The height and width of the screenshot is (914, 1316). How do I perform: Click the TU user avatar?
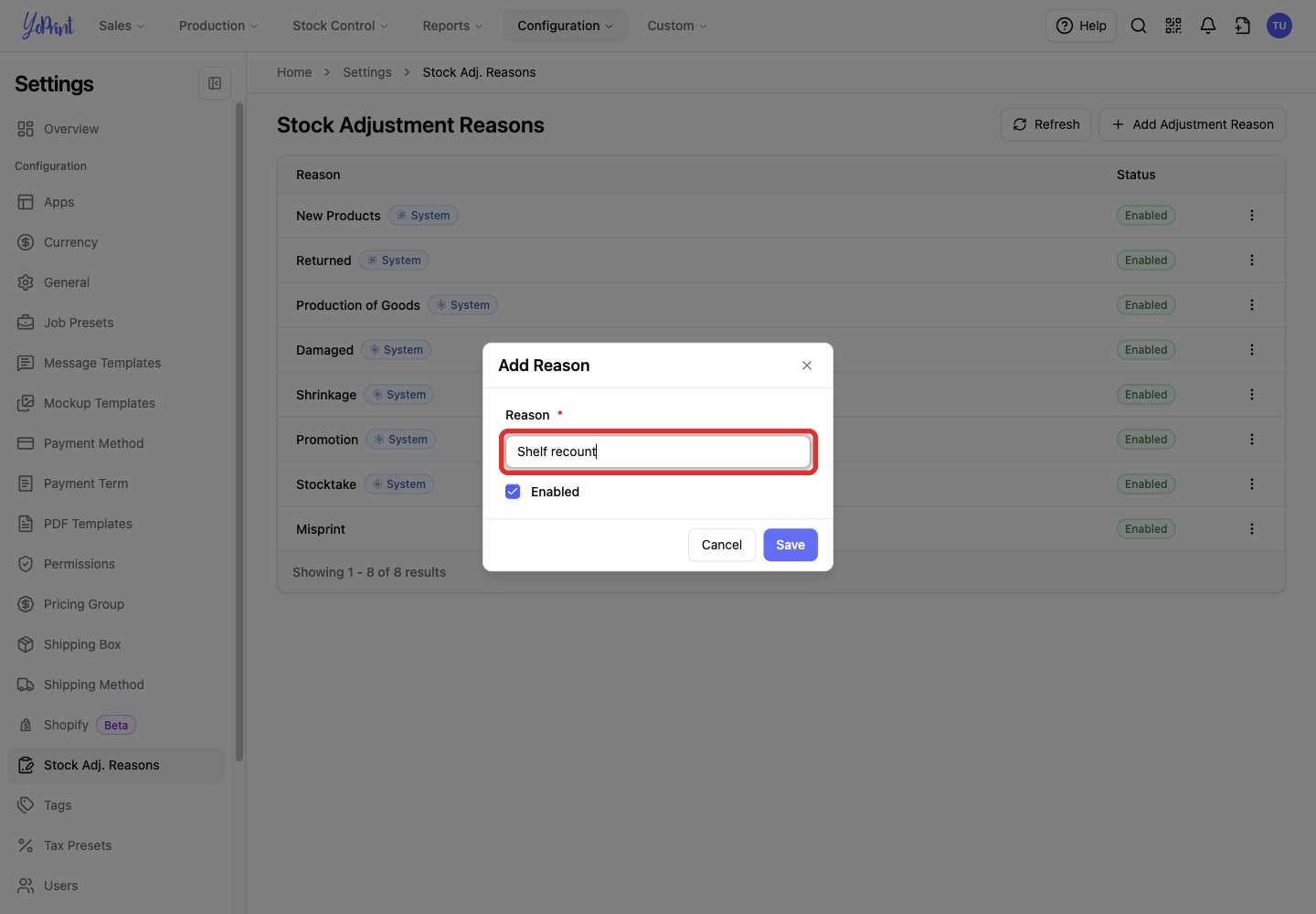[x=1279, y=26]
